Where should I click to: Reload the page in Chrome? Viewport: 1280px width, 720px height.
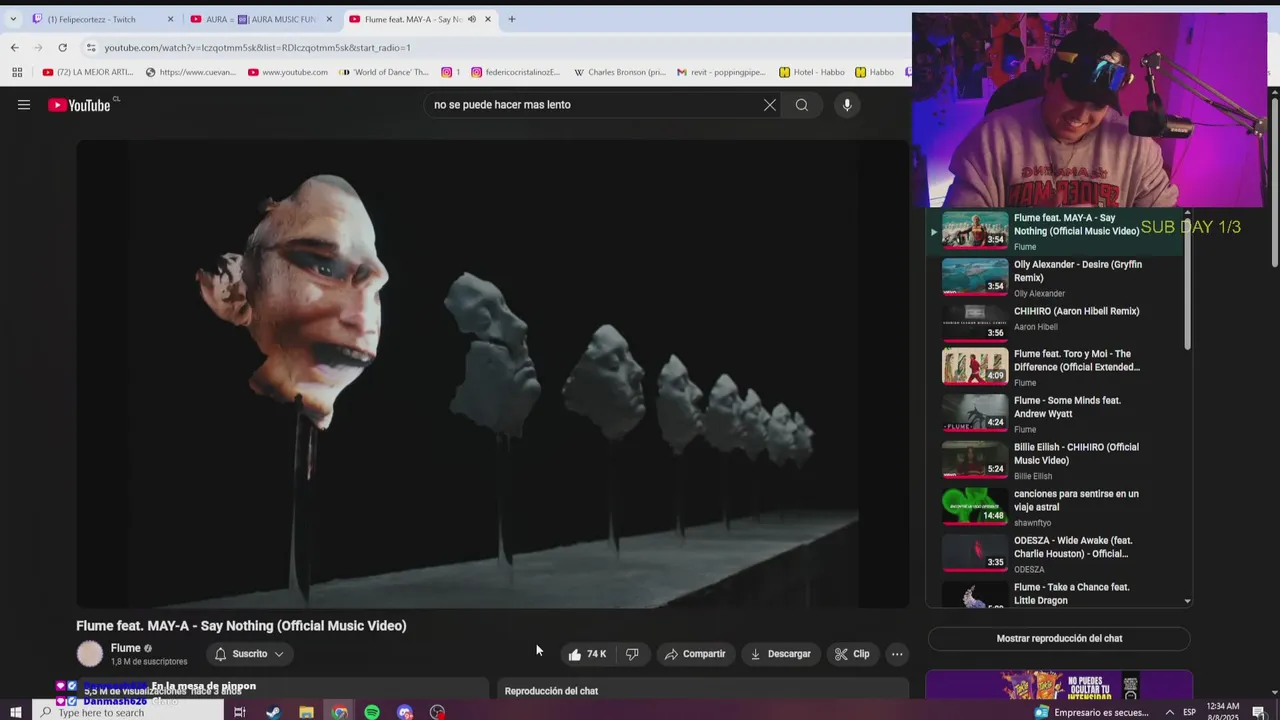click(62, 47)
